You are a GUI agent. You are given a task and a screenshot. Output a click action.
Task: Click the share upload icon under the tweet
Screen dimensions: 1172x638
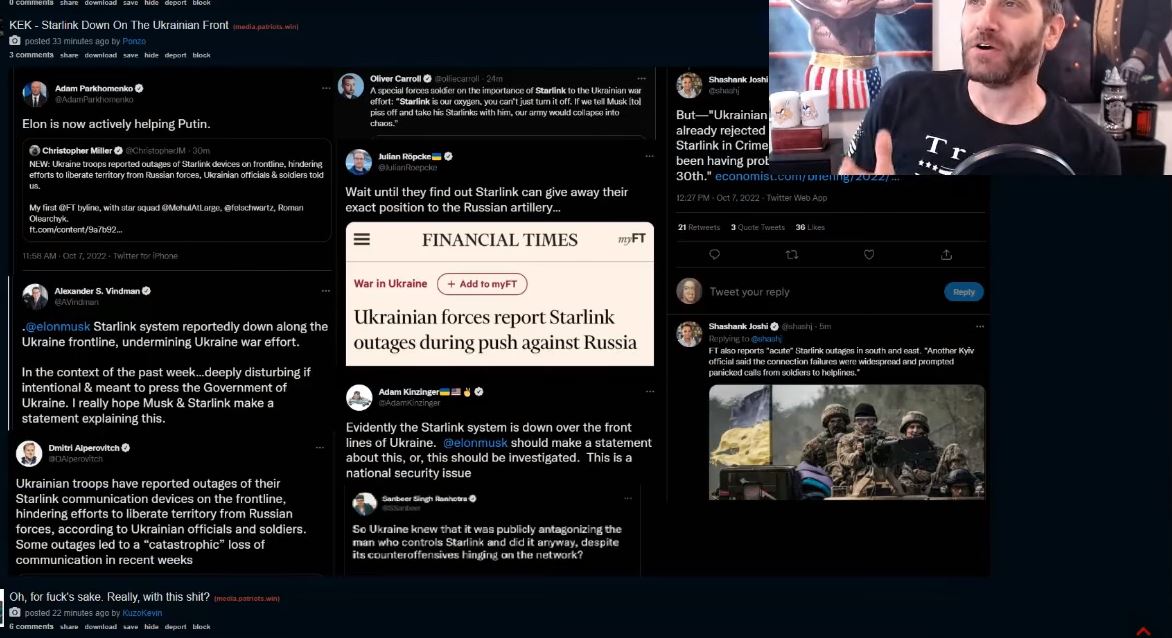946,255
